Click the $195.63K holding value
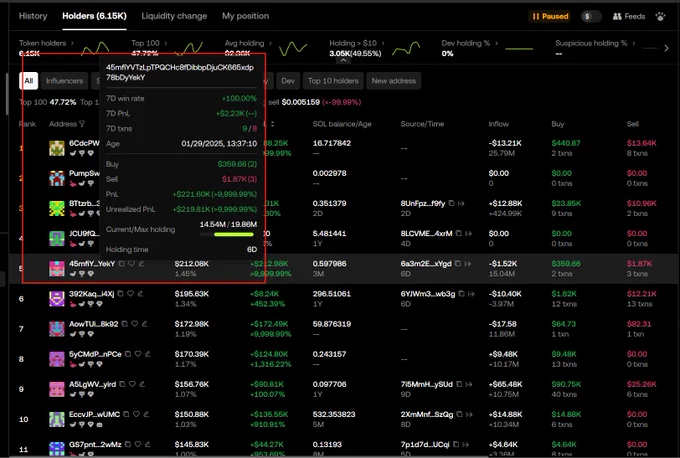This screenshot has width=680, height=458. pyautogui.click(x=192, y=294)
